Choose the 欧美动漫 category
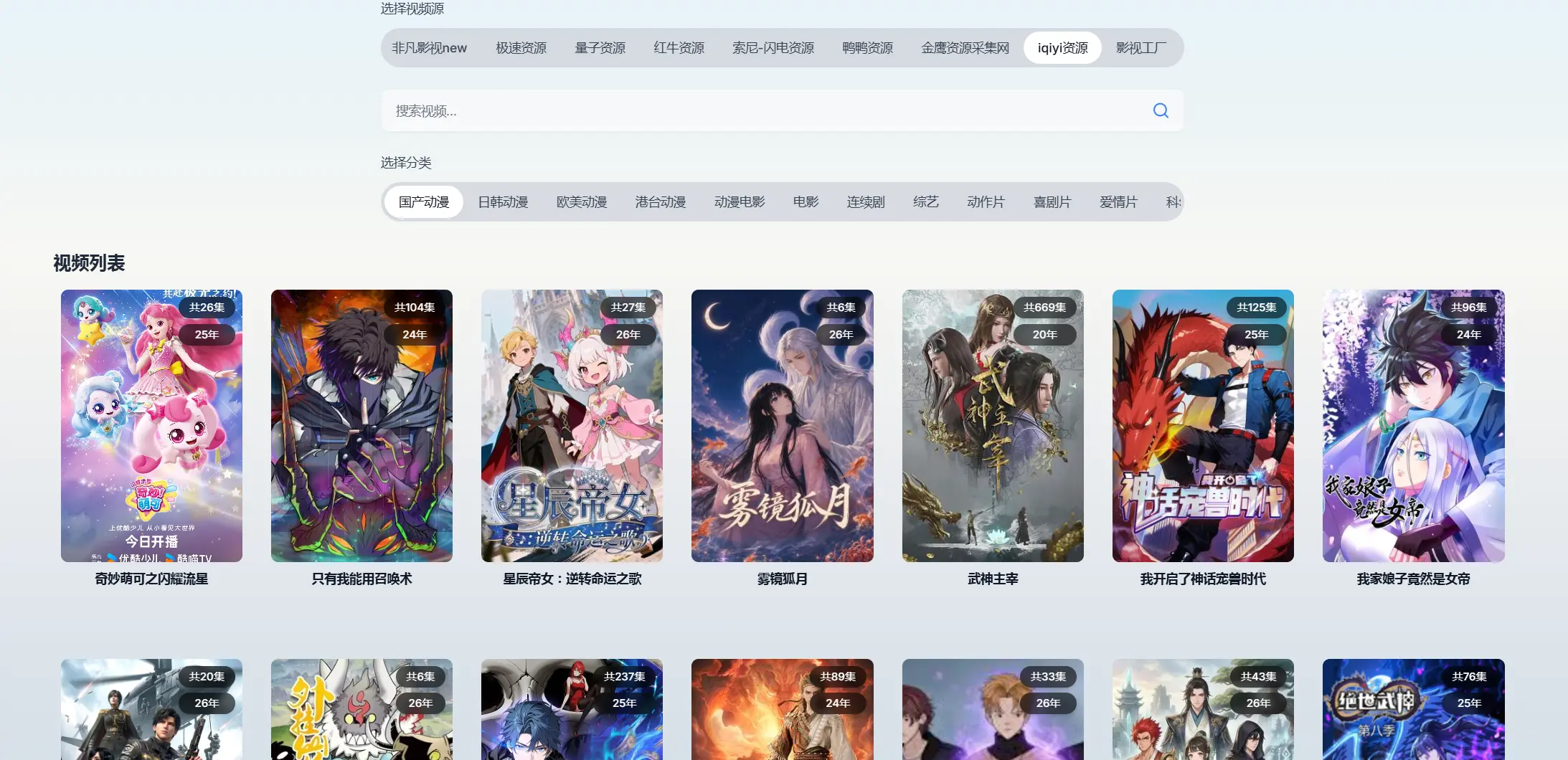This screenshot has height=760, width=1568. point(582,202)
